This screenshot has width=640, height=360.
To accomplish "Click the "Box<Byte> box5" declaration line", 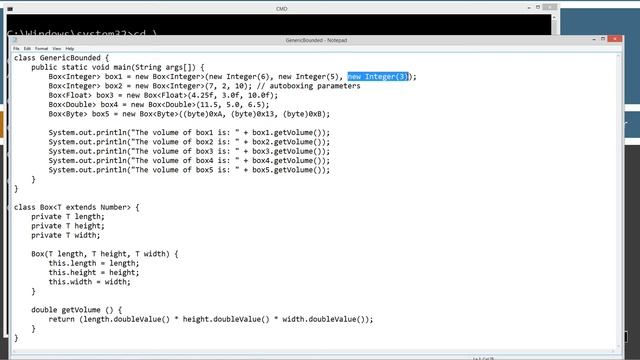I will pyautogui.click(x=189, y=114).
